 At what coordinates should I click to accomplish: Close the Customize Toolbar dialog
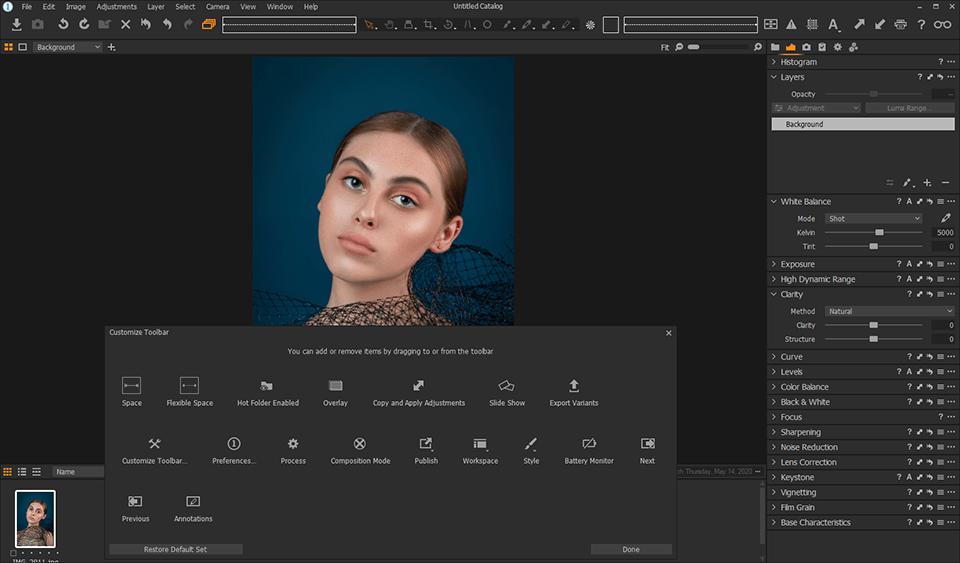(669, 333)
